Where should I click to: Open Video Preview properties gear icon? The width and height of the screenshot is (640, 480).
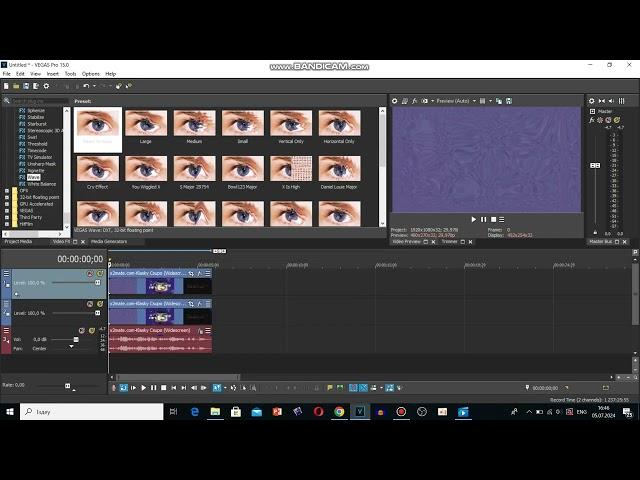tap(395, 101)
